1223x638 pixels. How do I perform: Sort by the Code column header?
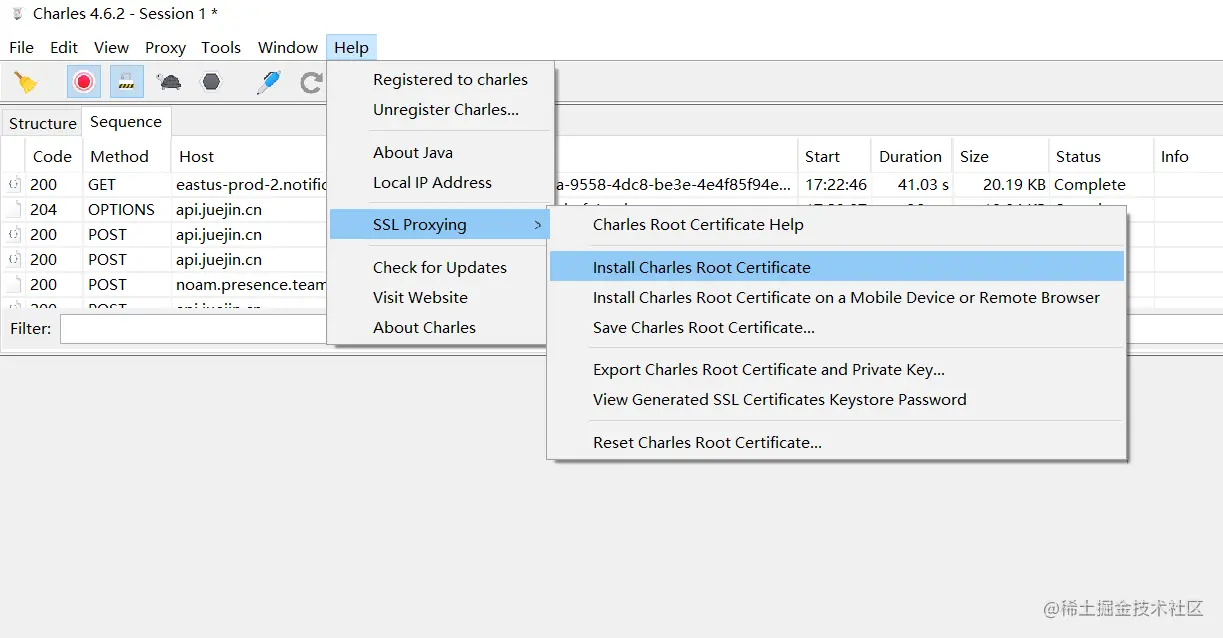click(52, 156)
